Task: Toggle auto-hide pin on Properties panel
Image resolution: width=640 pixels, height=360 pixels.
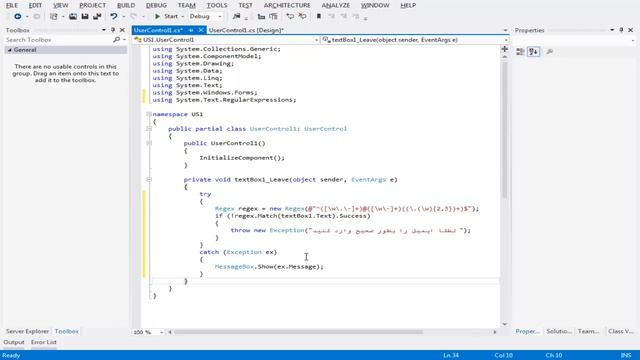Action: (x=621, y=30)
